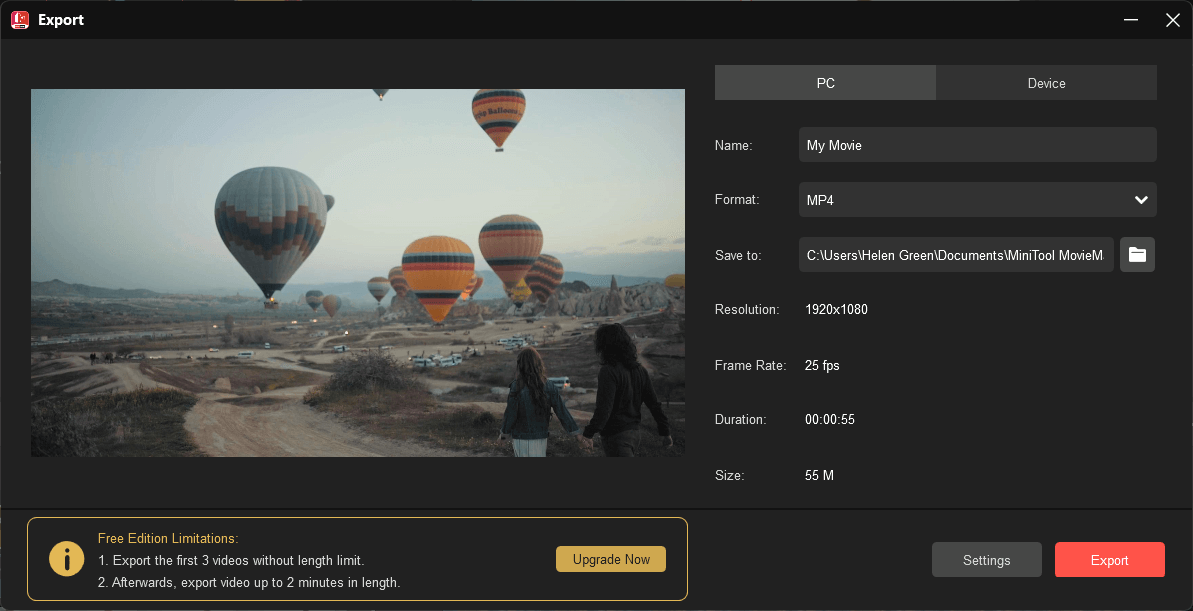Click the Size label

[730, 476]
